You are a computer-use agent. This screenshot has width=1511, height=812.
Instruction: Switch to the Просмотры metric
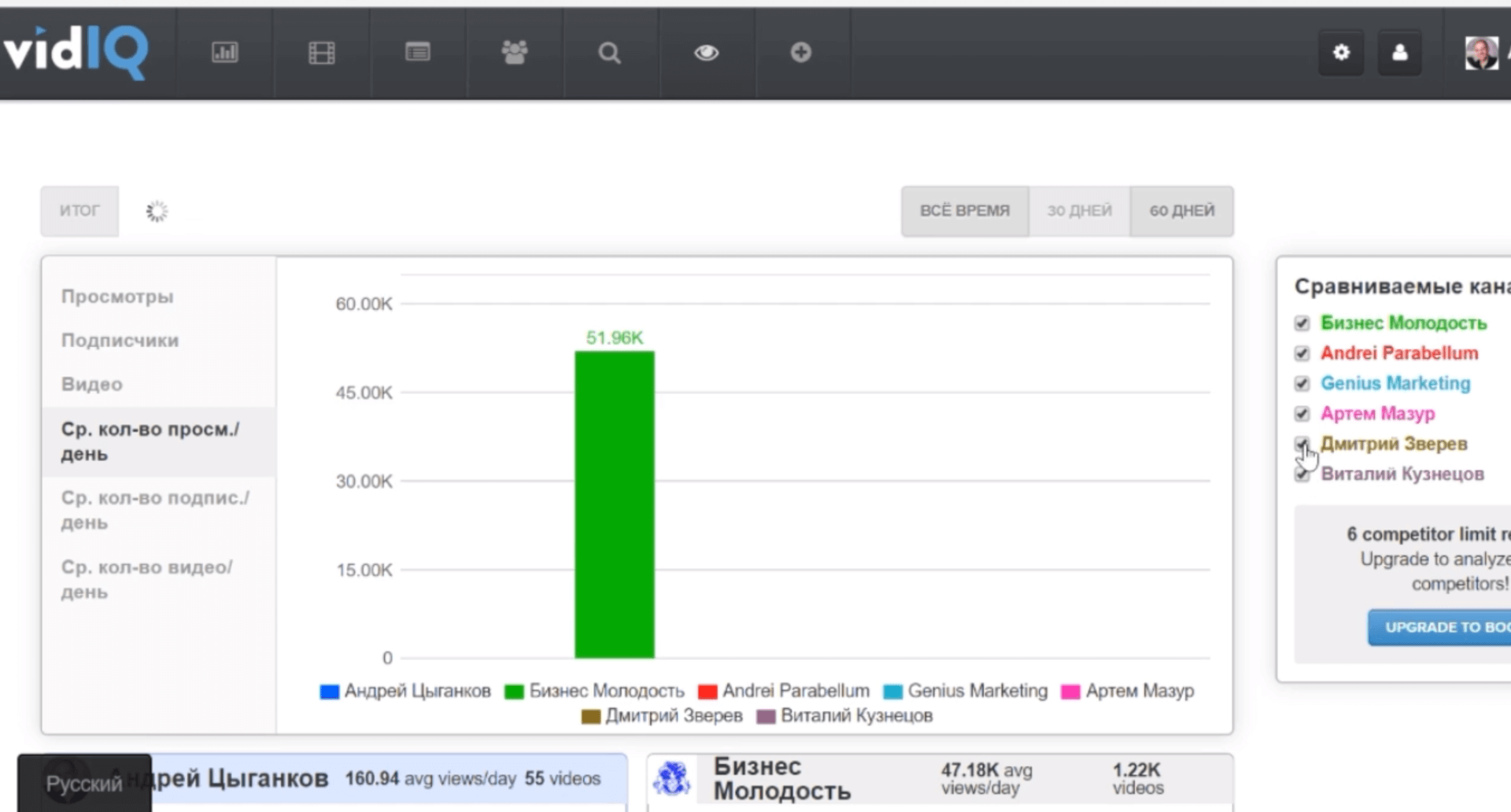point(117,297)
